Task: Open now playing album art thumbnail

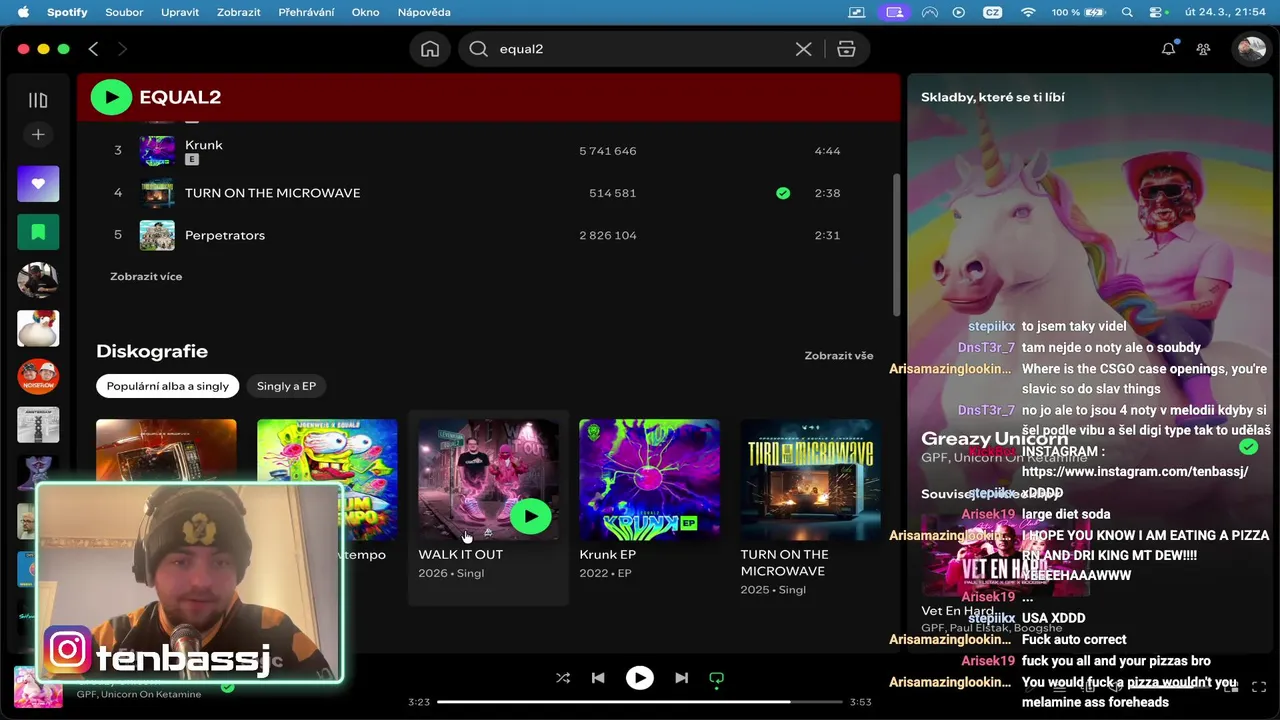Action: point(38,687)
